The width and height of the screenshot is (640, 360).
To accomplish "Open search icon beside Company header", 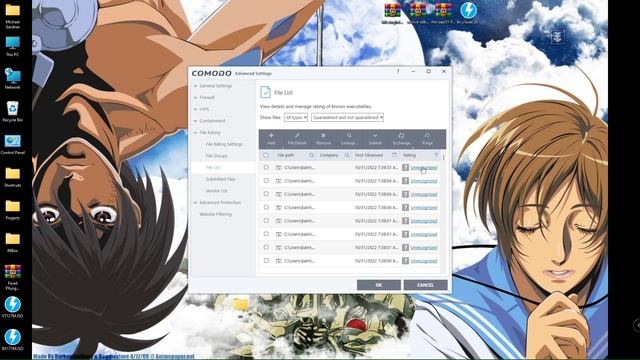I will pyautogui.click(x=347, y=155).
